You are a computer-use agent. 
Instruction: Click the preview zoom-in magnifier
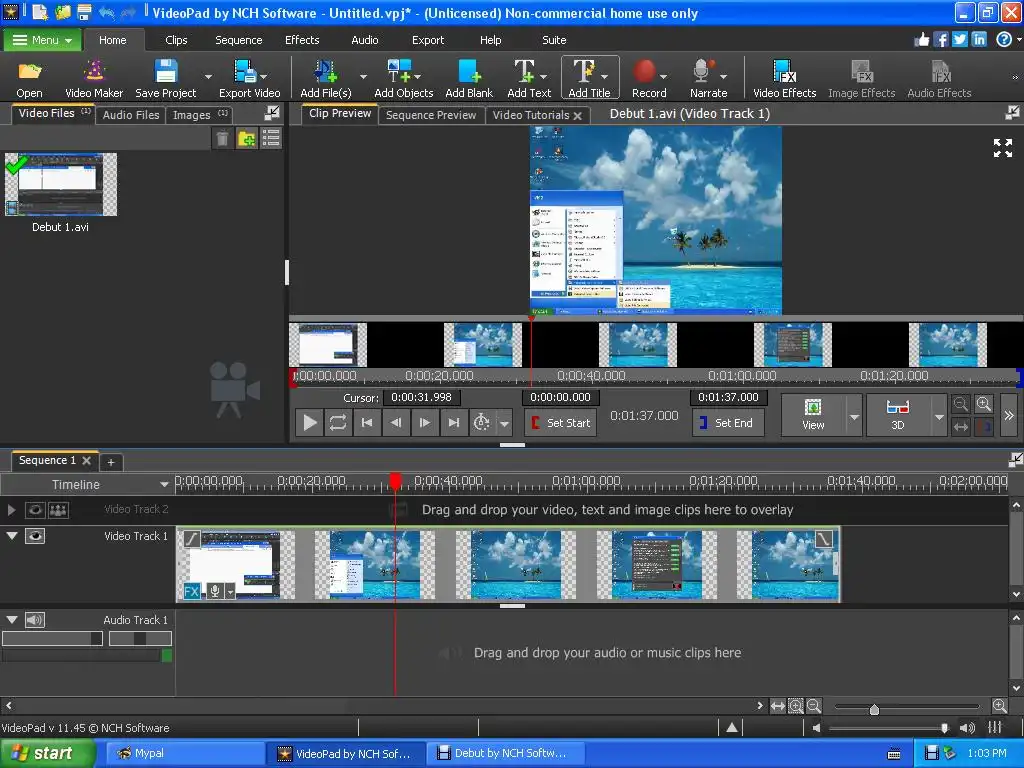point(984,404)
